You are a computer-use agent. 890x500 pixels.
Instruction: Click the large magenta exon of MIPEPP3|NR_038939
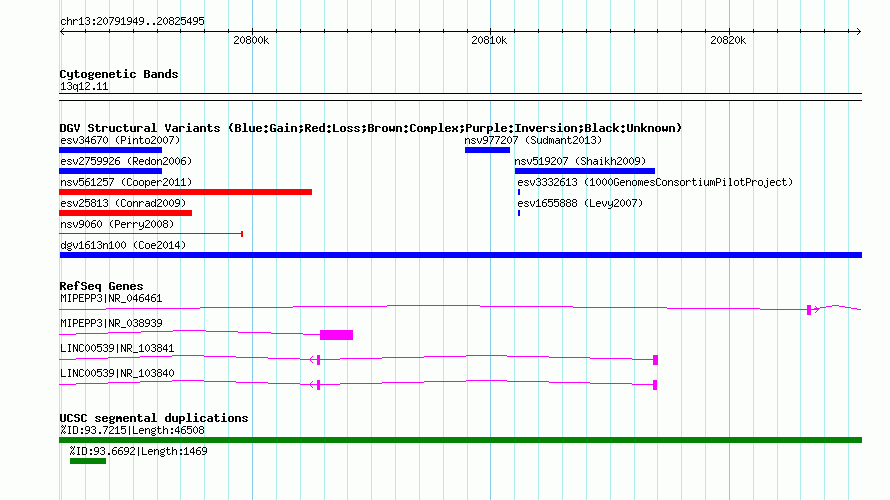point(337,335)
